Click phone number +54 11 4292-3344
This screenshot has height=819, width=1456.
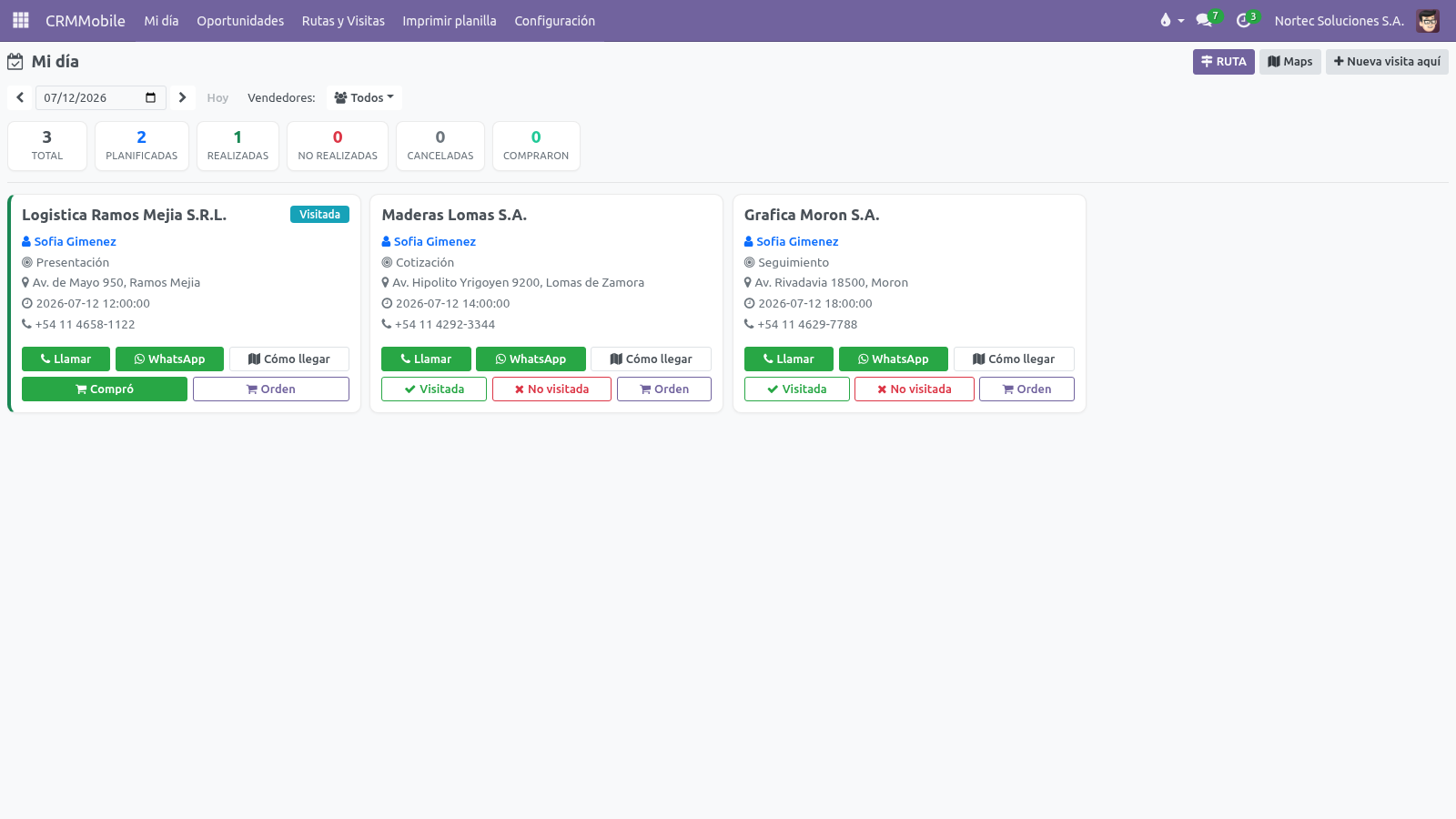point(445,324)
